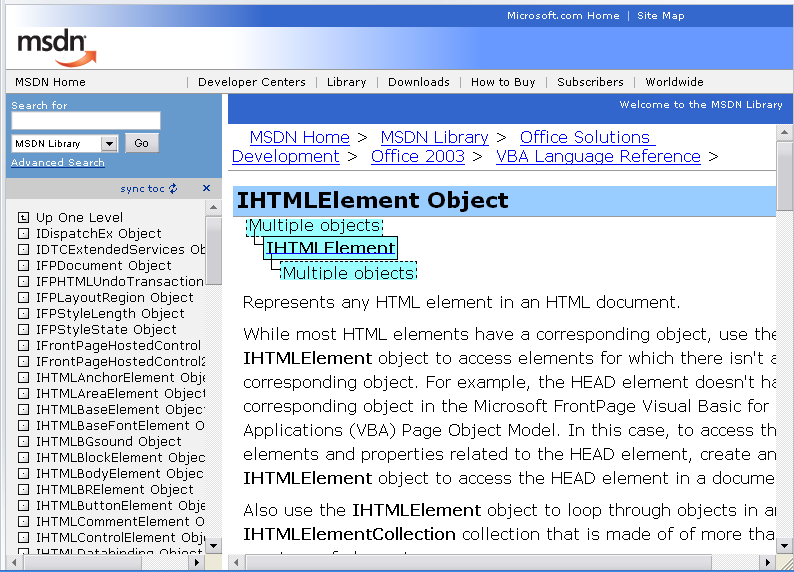Expand the top Multiple objects node
Viewport: 794px width, 572px height.
coord(314,226)
